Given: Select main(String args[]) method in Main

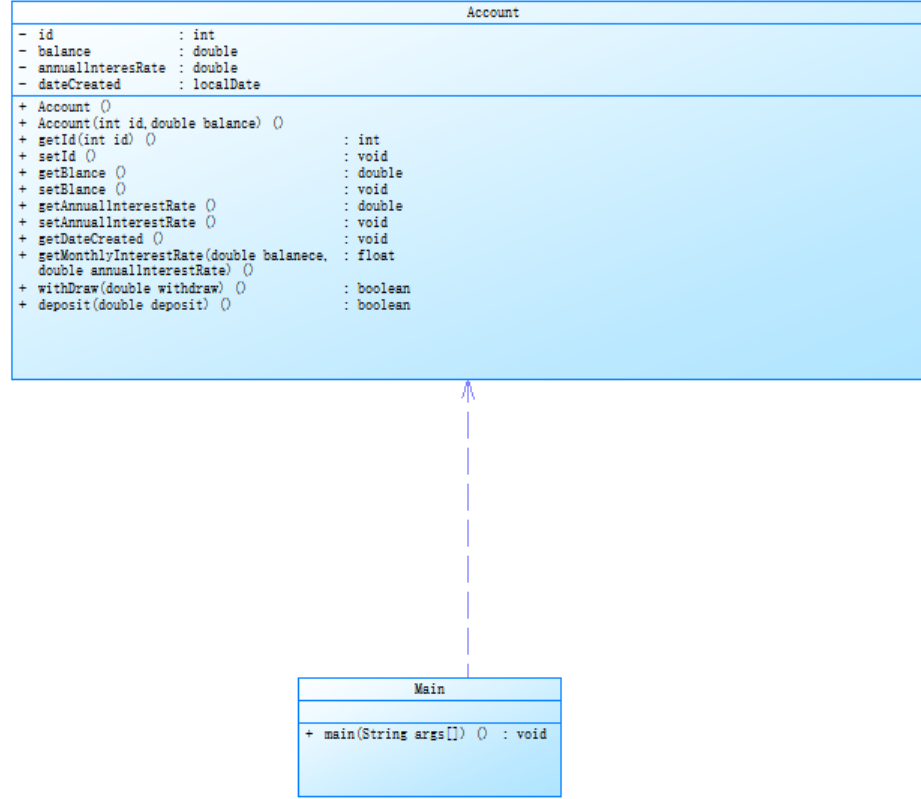Looking at the screenshot, I should tap(426, 734).
